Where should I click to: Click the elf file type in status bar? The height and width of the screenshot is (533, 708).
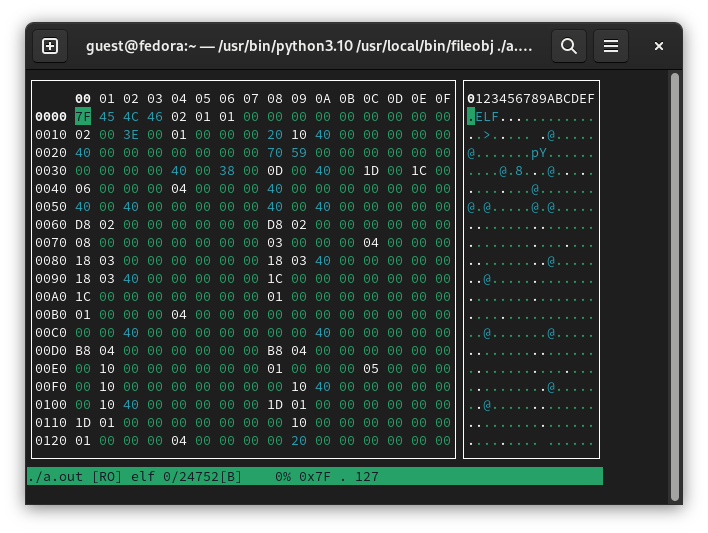[143, 477]
